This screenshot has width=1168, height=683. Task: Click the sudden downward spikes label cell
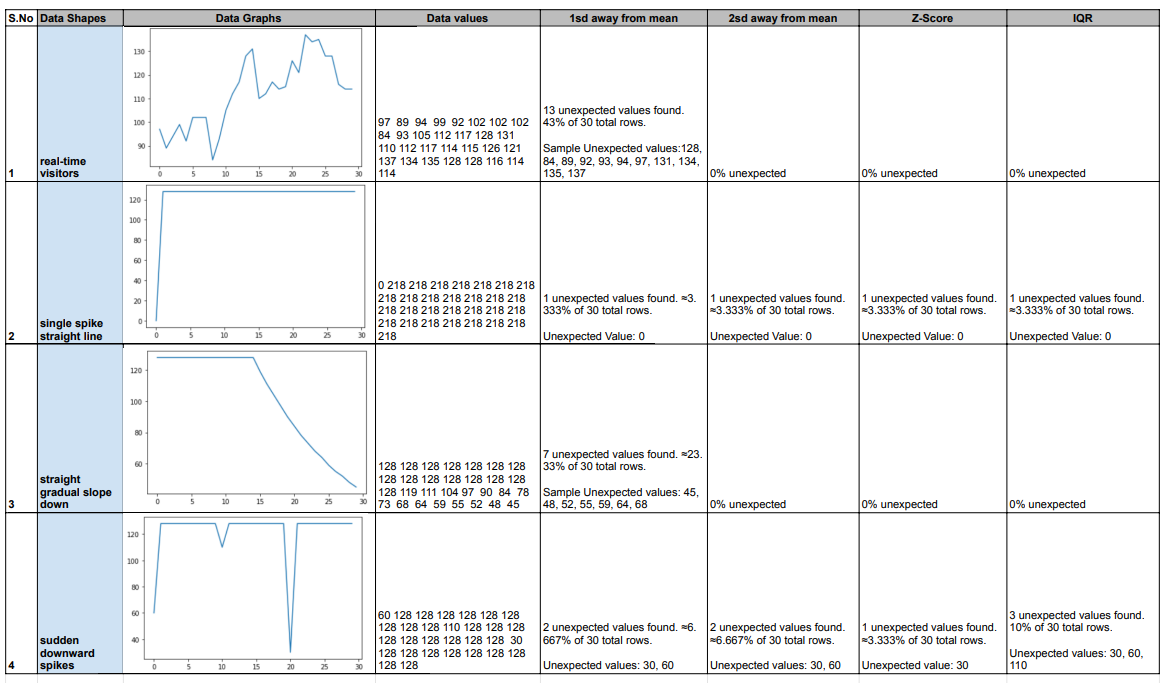point(80,593)
